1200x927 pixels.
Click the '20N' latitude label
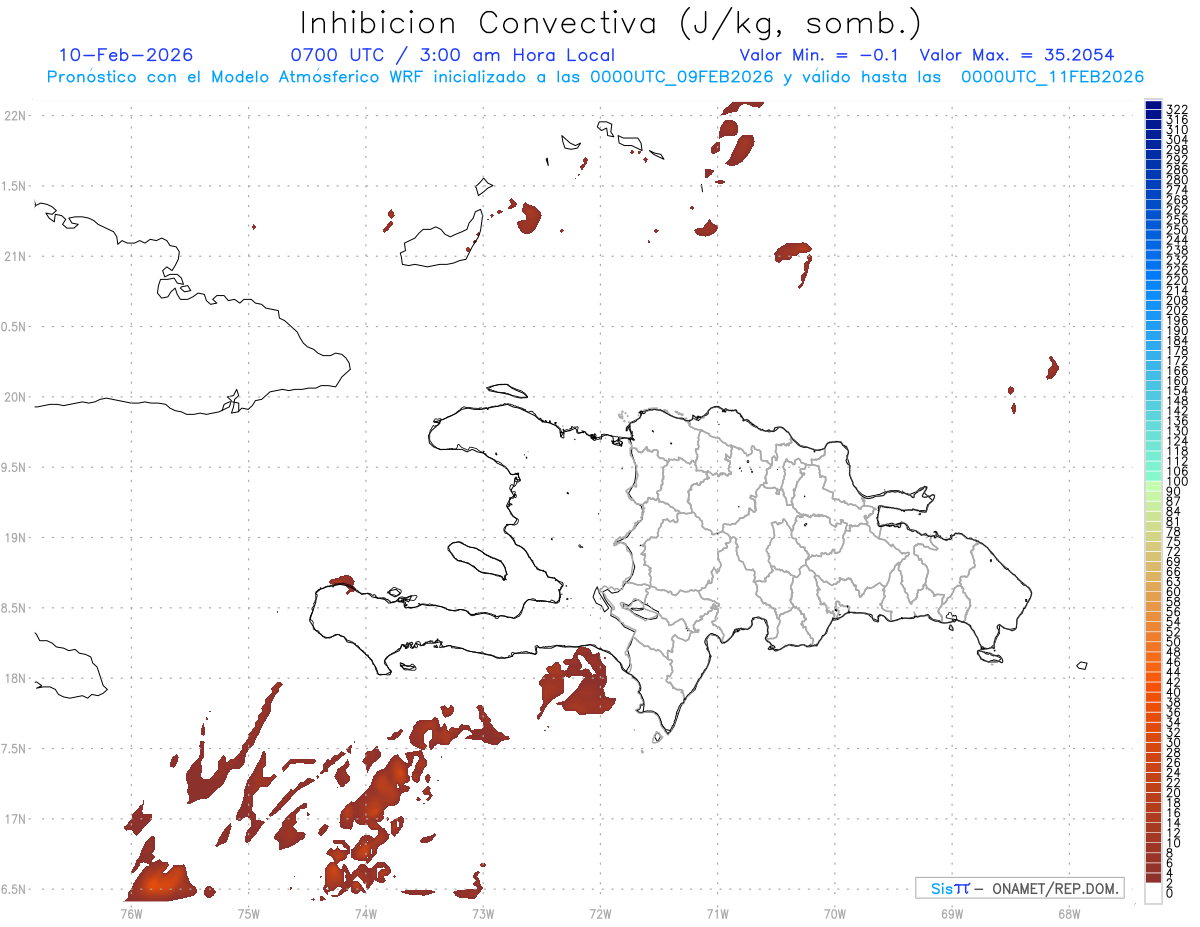click(14, 397)
